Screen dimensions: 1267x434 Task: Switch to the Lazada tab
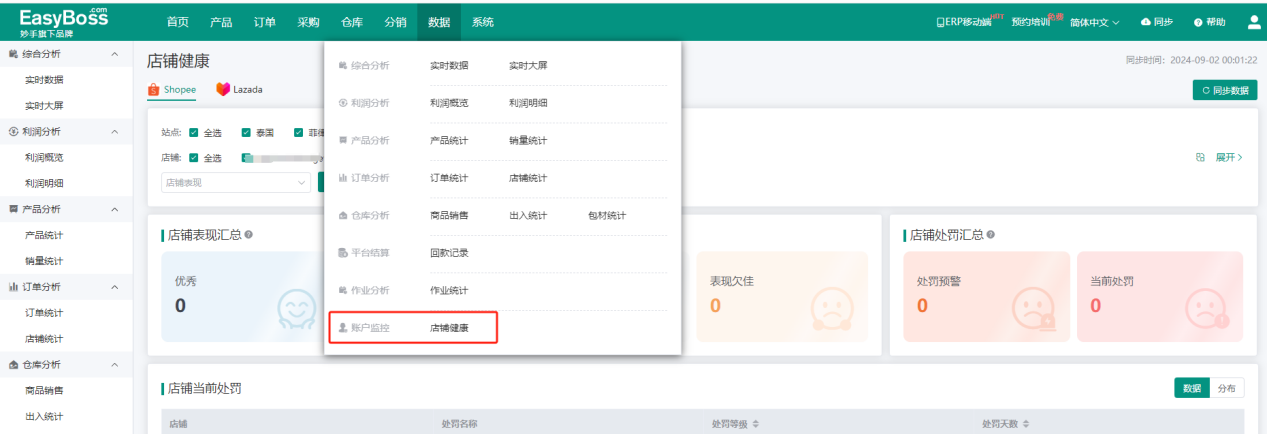click(x=240, y=89)
